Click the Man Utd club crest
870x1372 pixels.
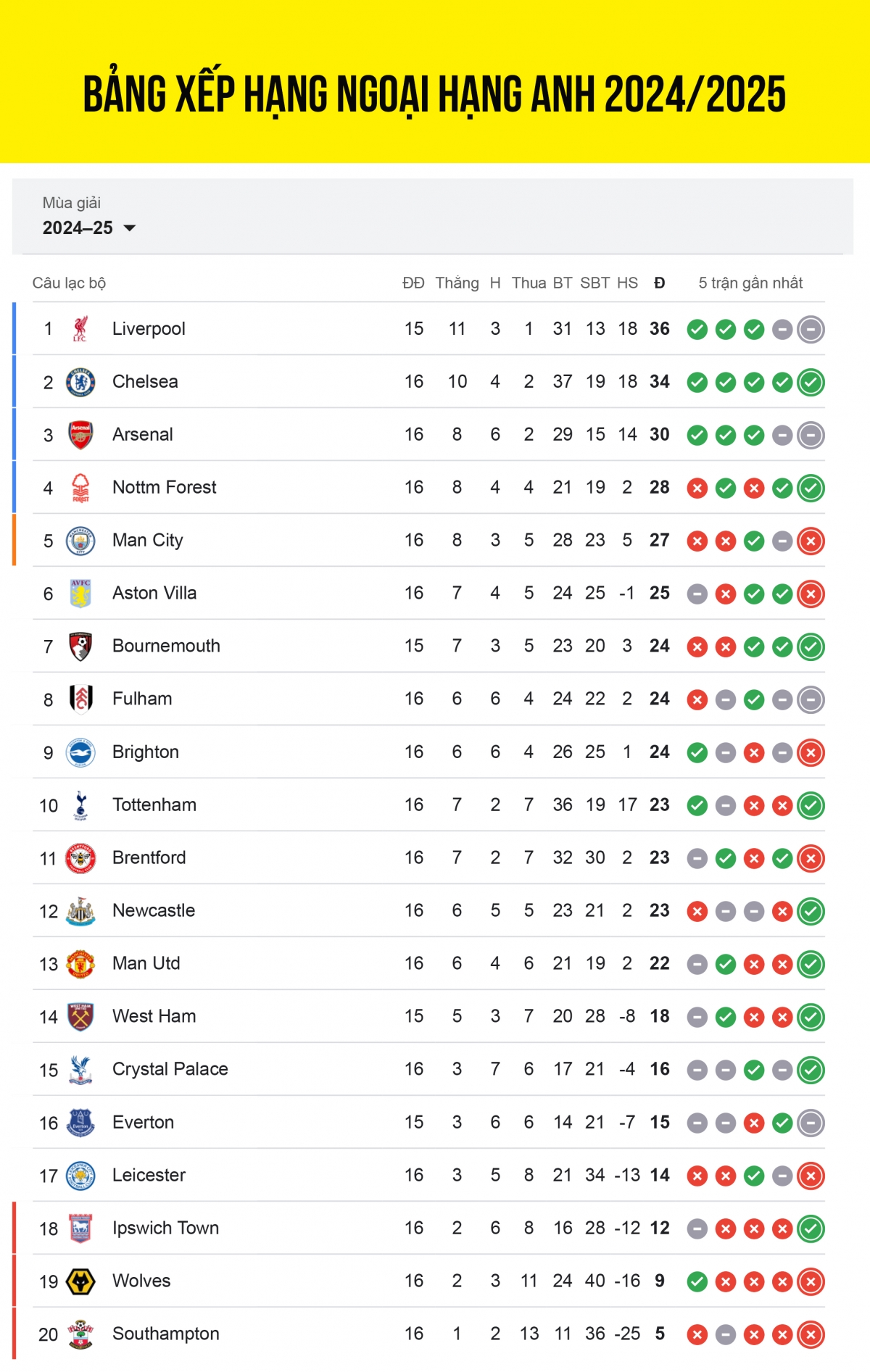coord(80,964)
